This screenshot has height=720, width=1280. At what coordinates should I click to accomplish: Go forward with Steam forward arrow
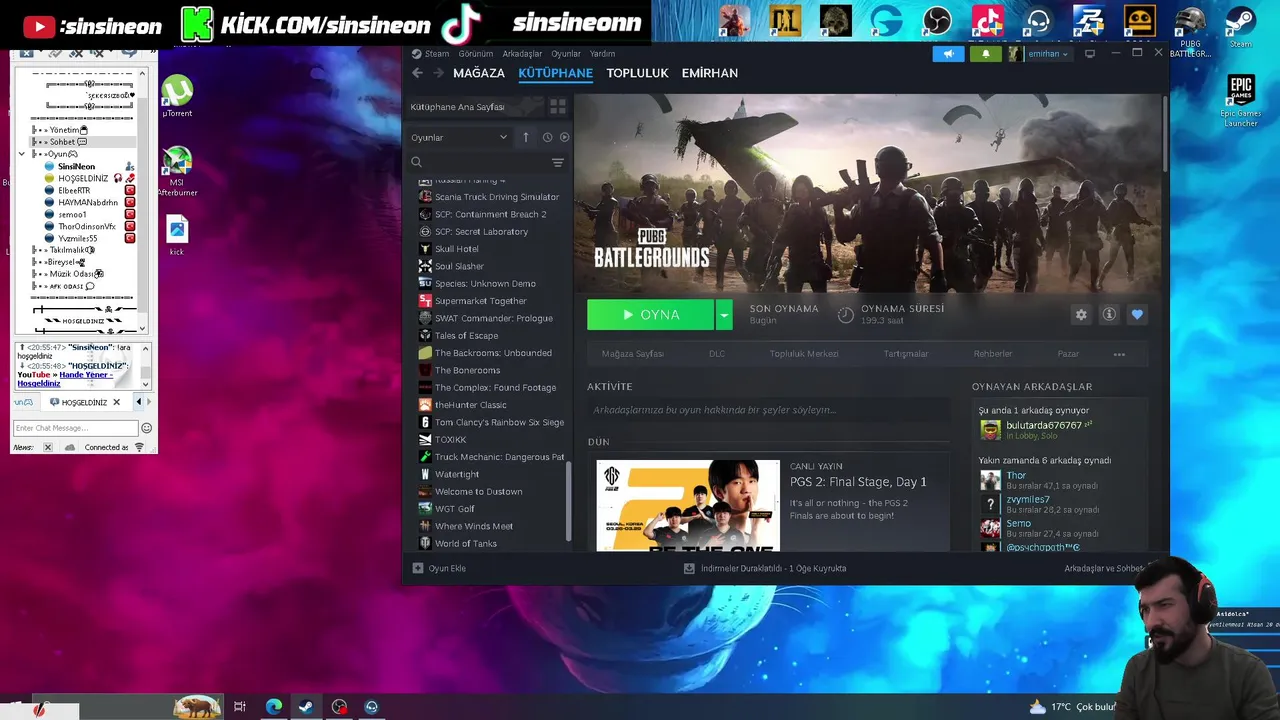438,73
